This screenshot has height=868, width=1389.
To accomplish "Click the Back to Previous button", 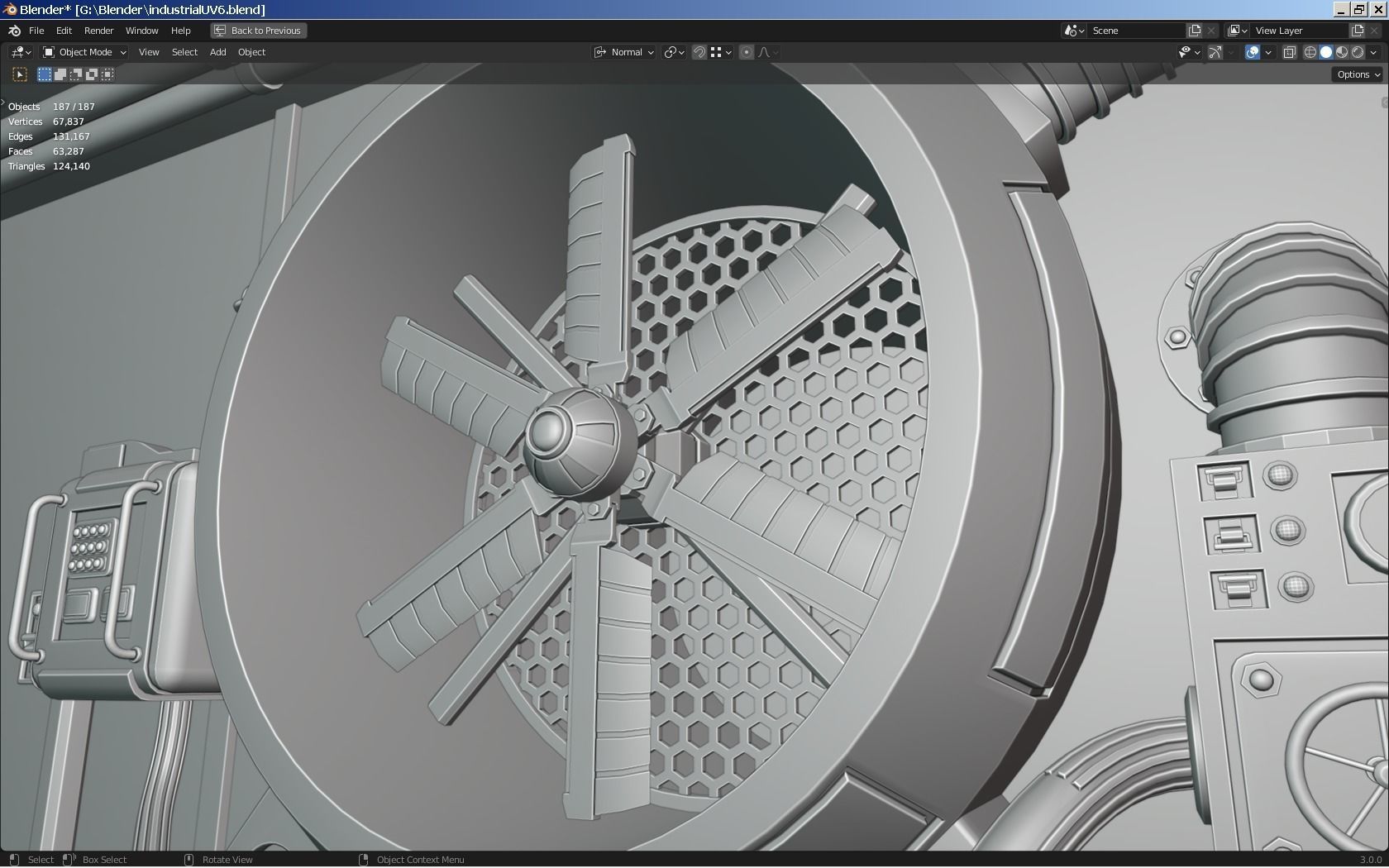I will click(x=258, y=31).
